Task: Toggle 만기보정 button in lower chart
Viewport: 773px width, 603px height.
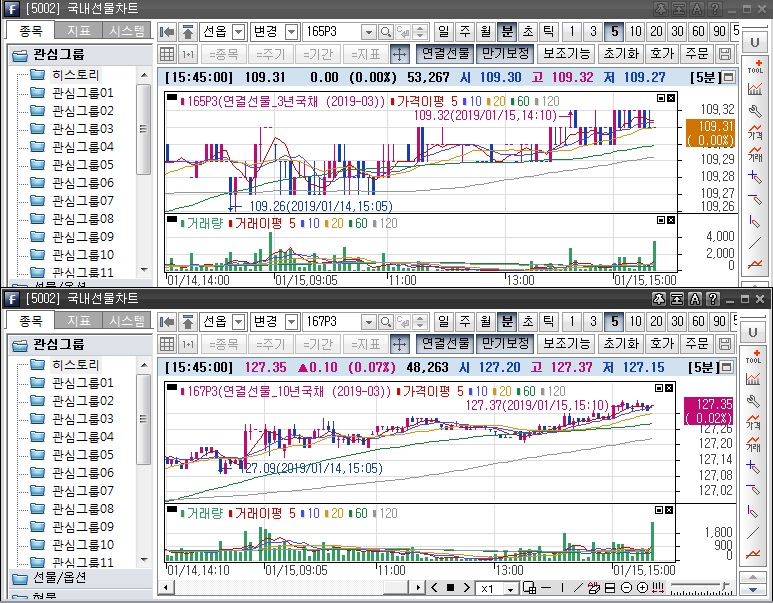Action: [503, 343]
